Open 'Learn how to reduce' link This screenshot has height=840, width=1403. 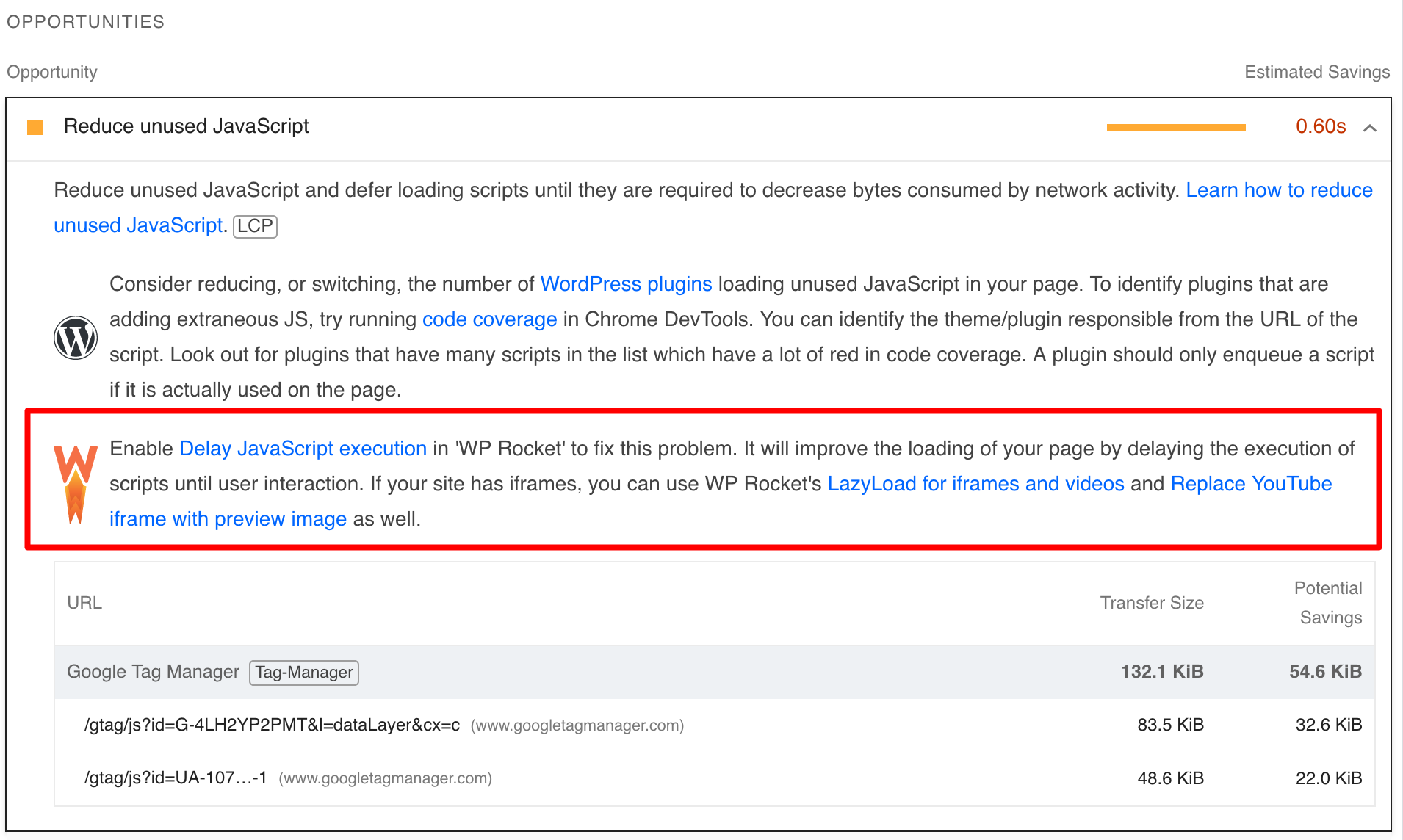[x=1279, y=190]
